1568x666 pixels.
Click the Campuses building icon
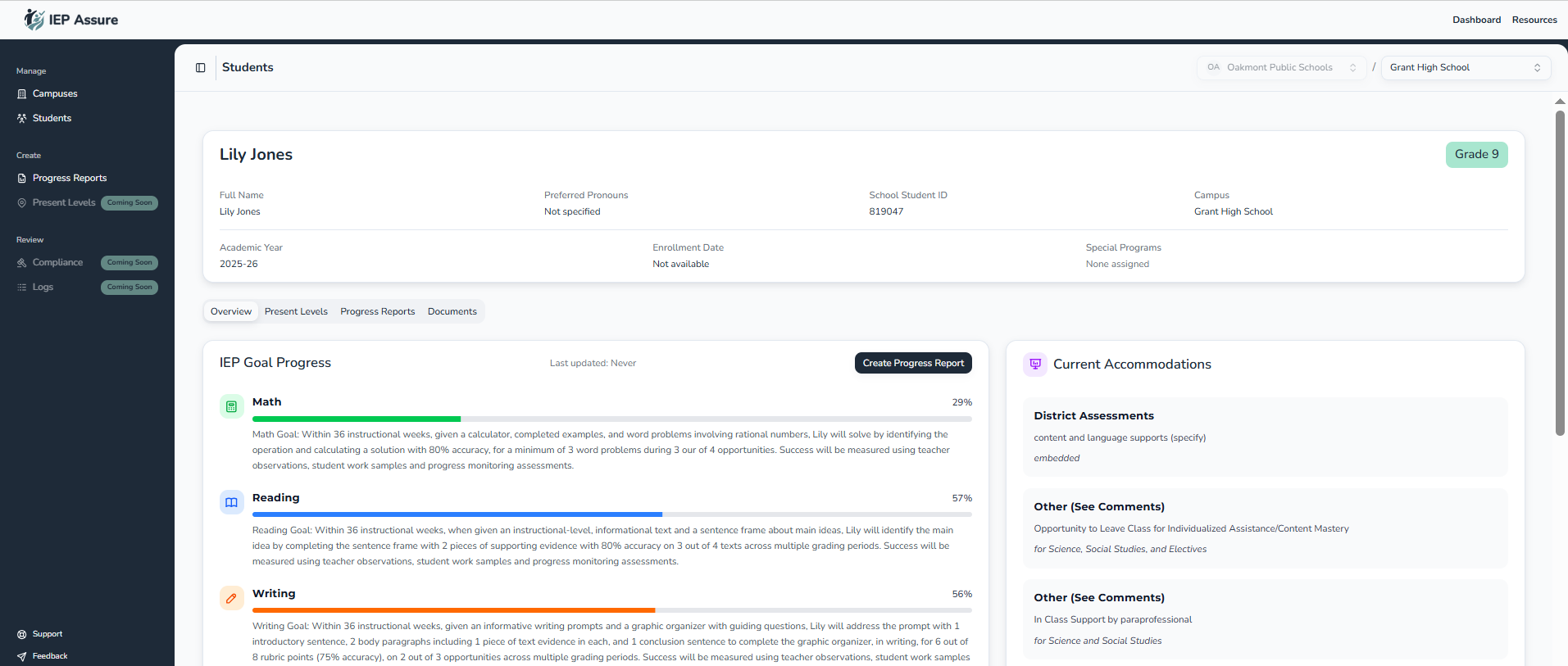click(x=22, y=94)
